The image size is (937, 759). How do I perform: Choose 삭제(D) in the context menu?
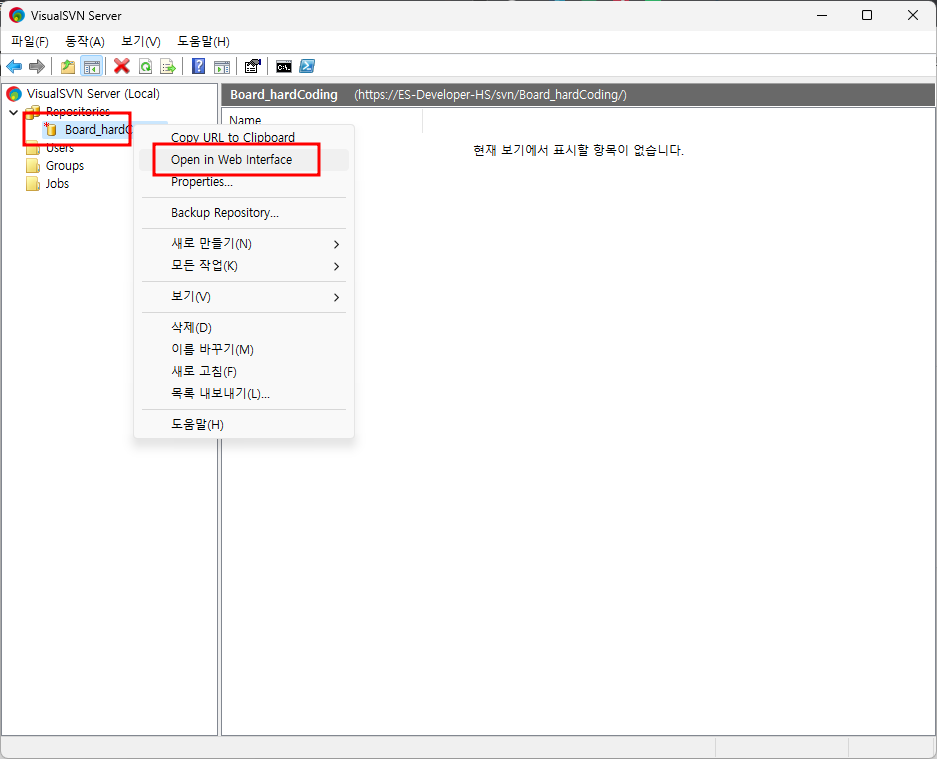click(244, 328)
